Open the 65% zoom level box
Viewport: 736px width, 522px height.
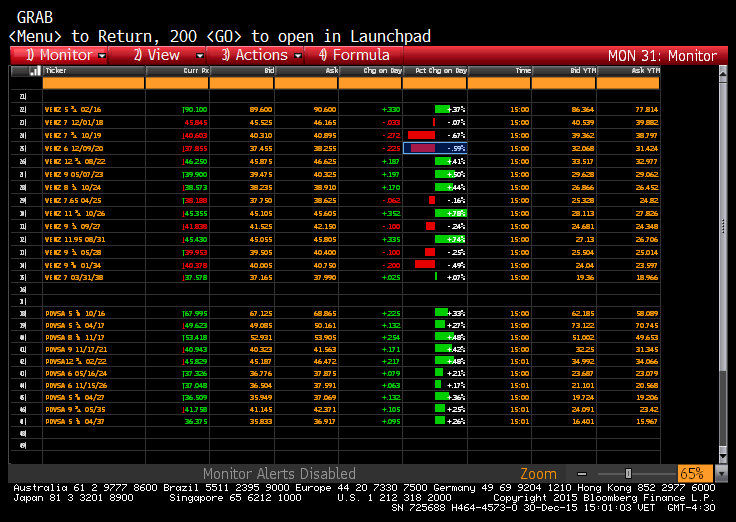(695, 473)
